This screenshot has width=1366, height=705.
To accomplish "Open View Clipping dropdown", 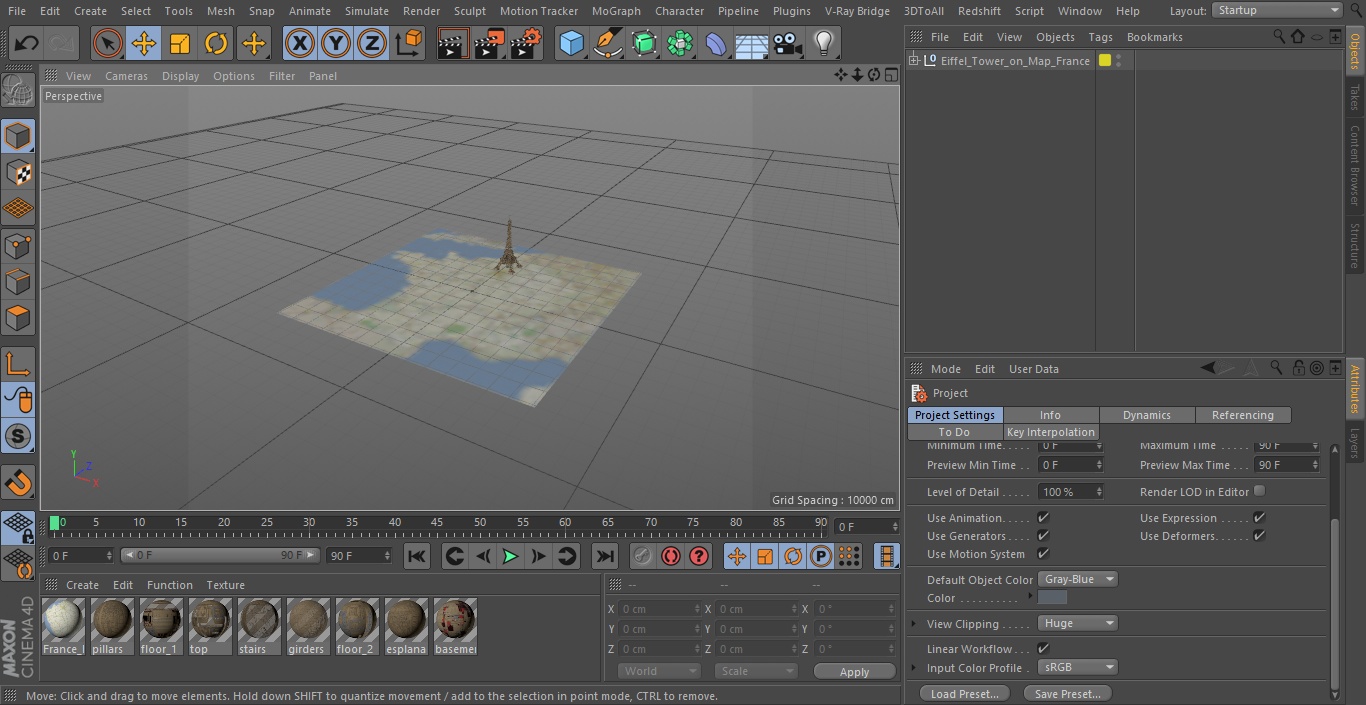I will [1078, 623].
